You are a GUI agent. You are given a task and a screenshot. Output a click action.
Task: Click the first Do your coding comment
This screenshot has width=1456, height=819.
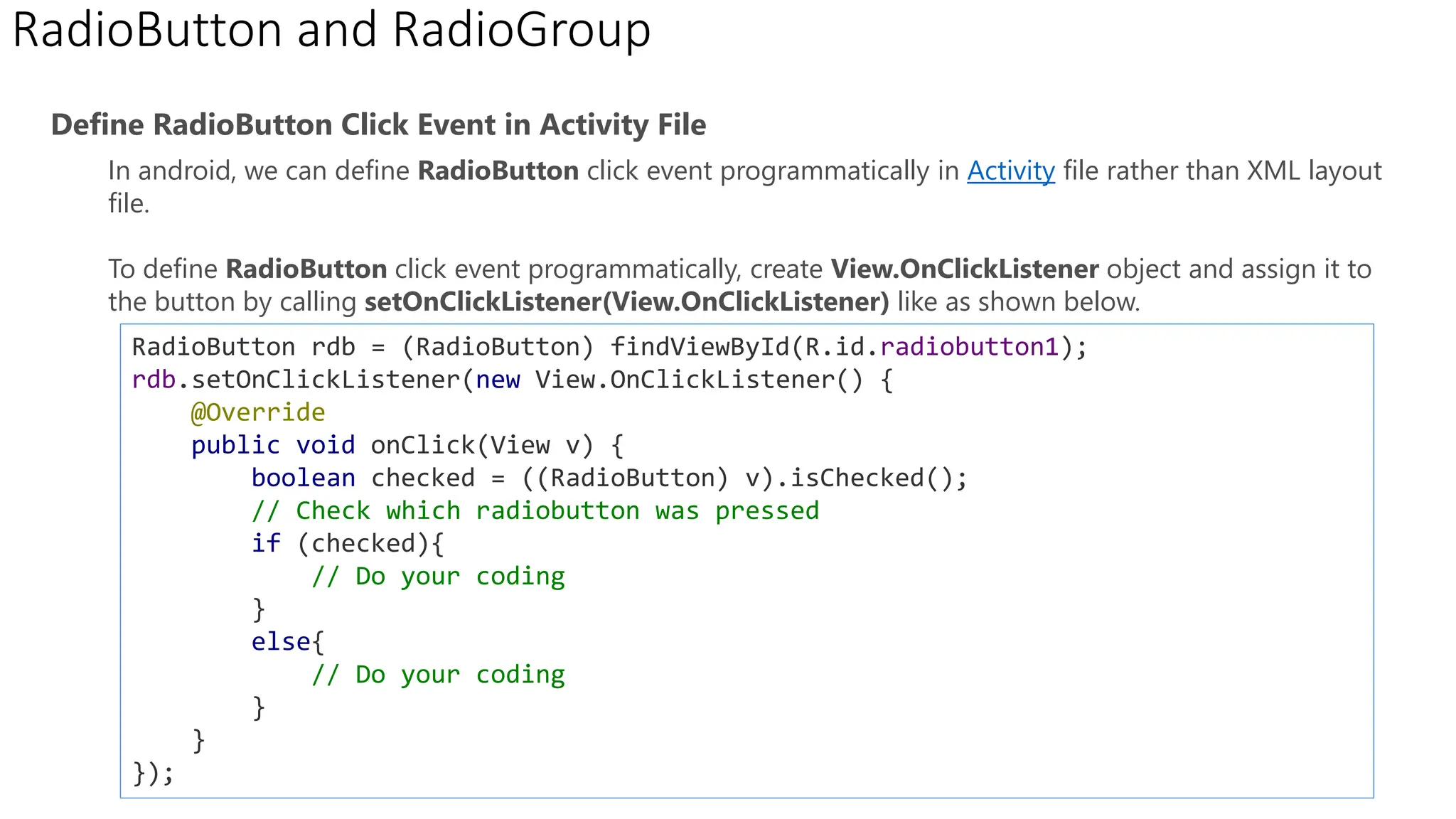438,576
